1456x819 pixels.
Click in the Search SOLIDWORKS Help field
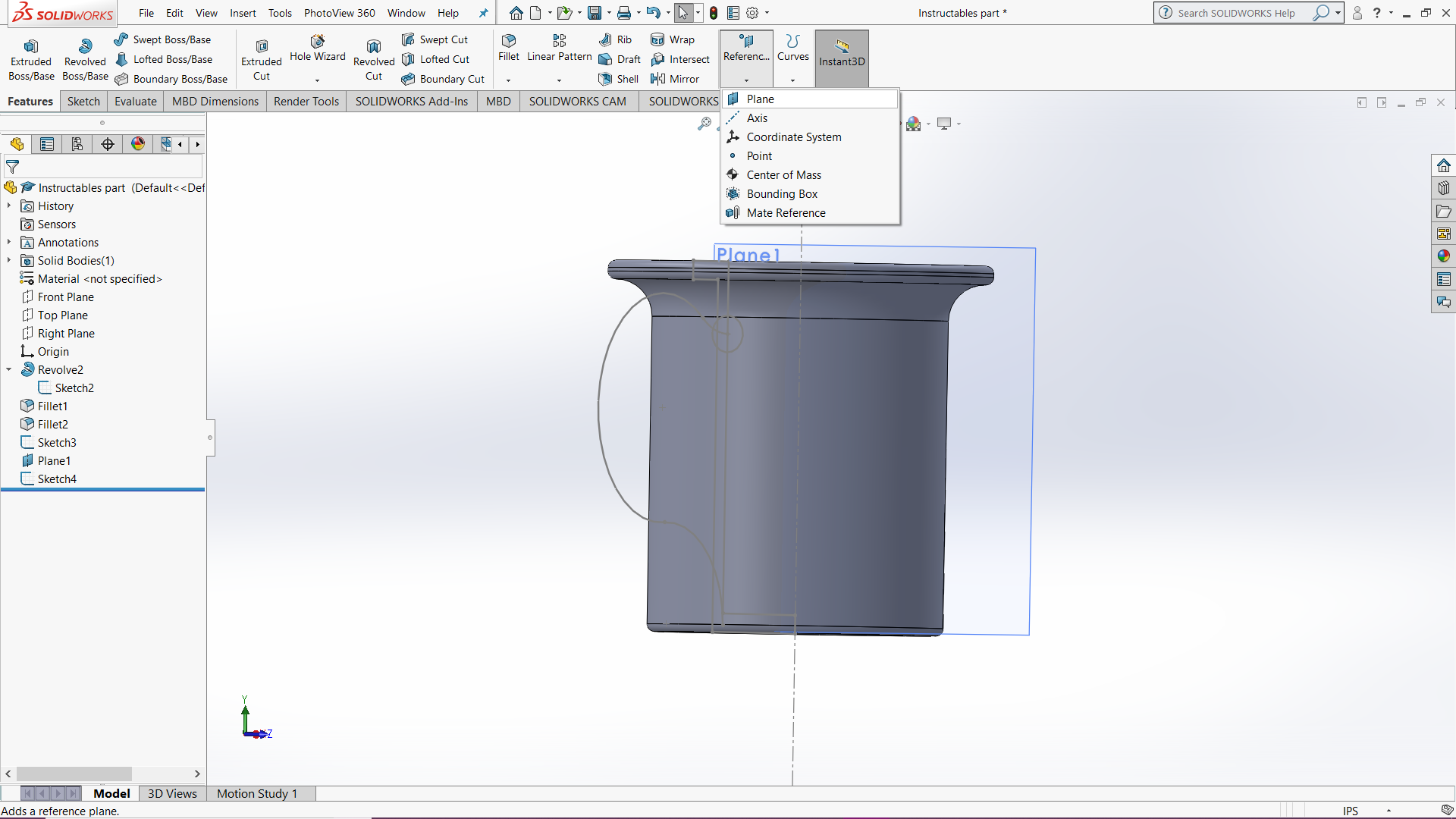(x=1236, y=13)
